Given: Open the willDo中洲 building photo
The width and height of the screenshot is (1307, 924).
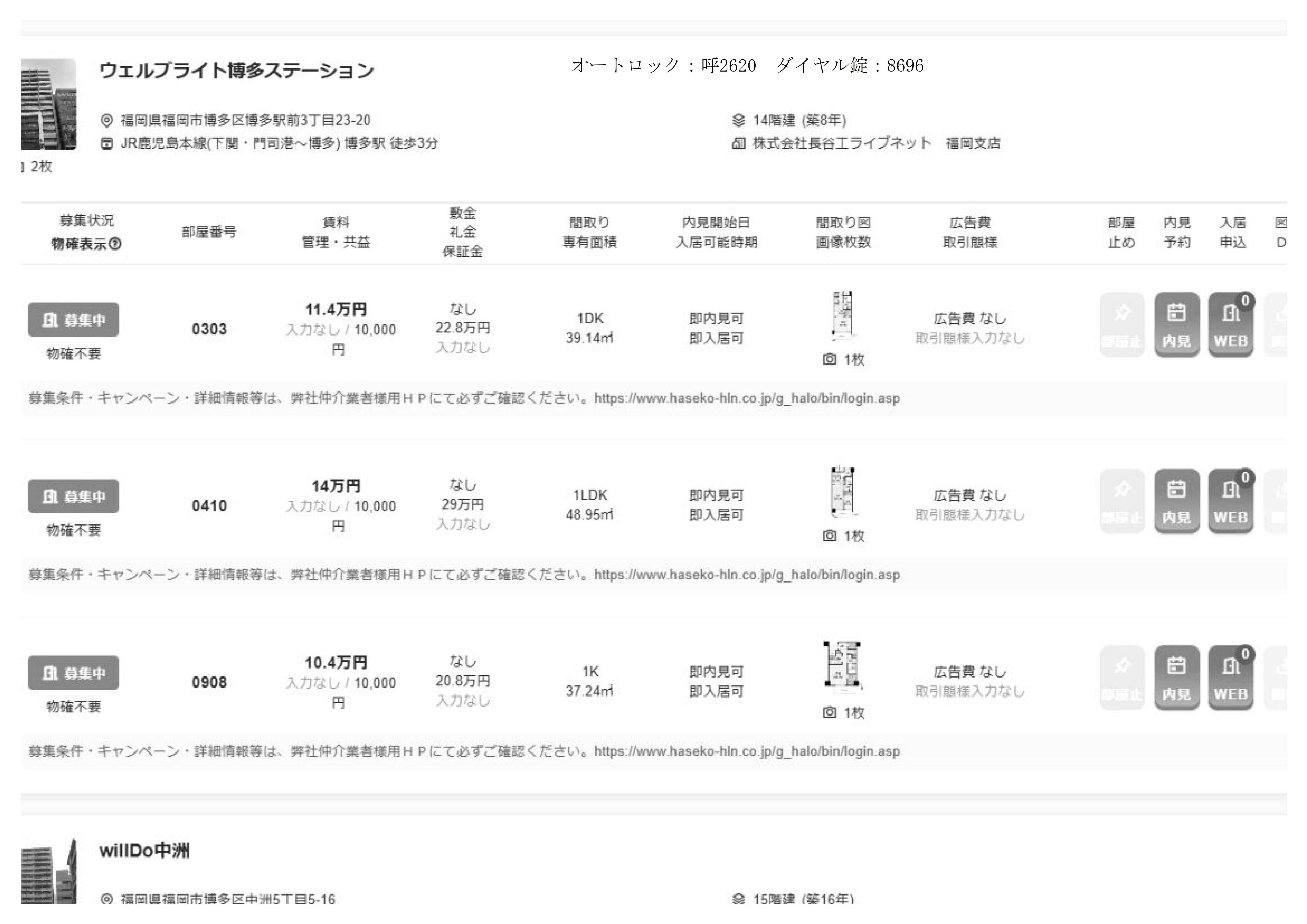Looking at the screenshot, I should [x=48, y=871].
